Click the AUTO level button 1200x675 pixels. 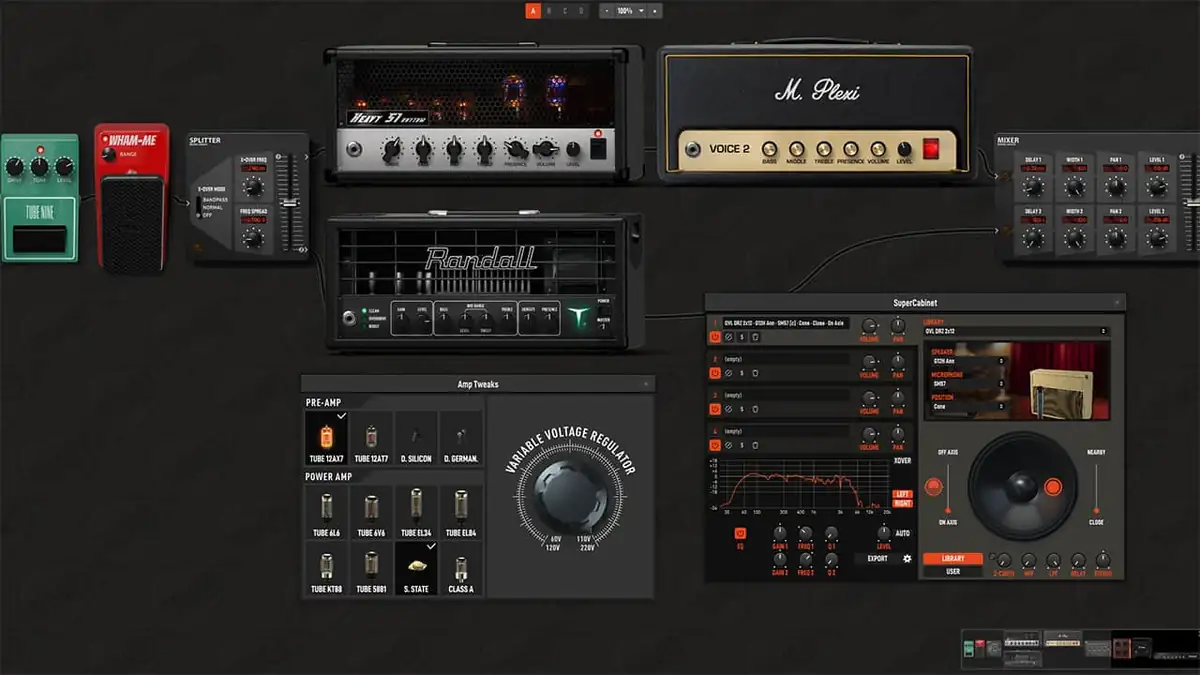pos(901,531)
